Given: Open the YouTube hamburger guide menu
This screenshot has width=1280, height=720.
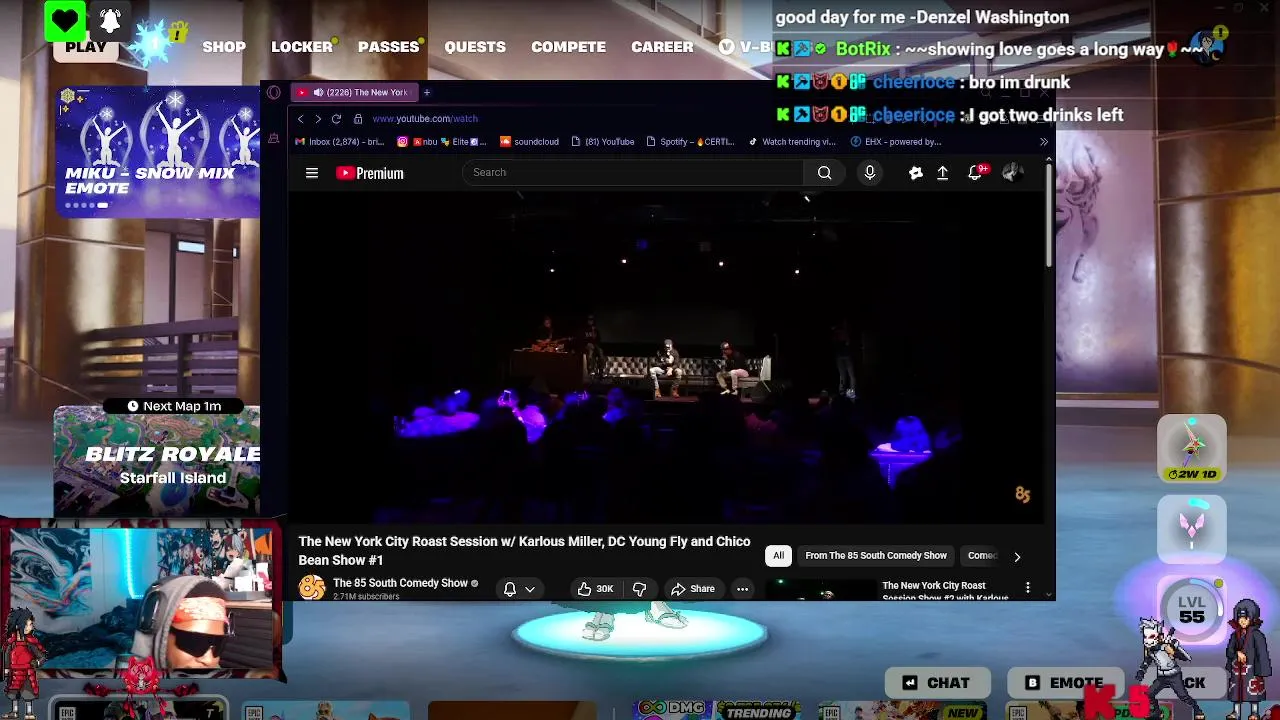Looking at the screenshot, I should tap(312, 173).
